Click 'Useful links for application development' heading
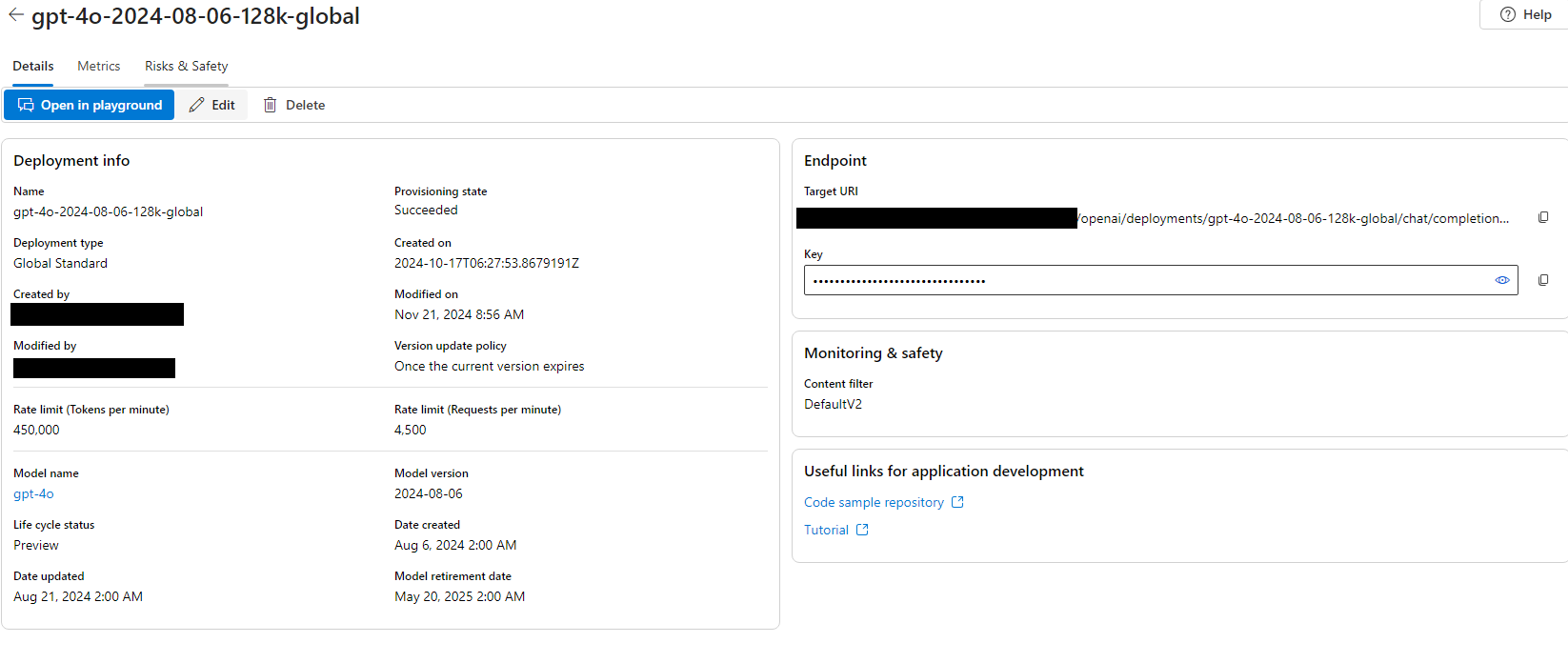This screenshot has height=663, width=1568. point(944,472)
